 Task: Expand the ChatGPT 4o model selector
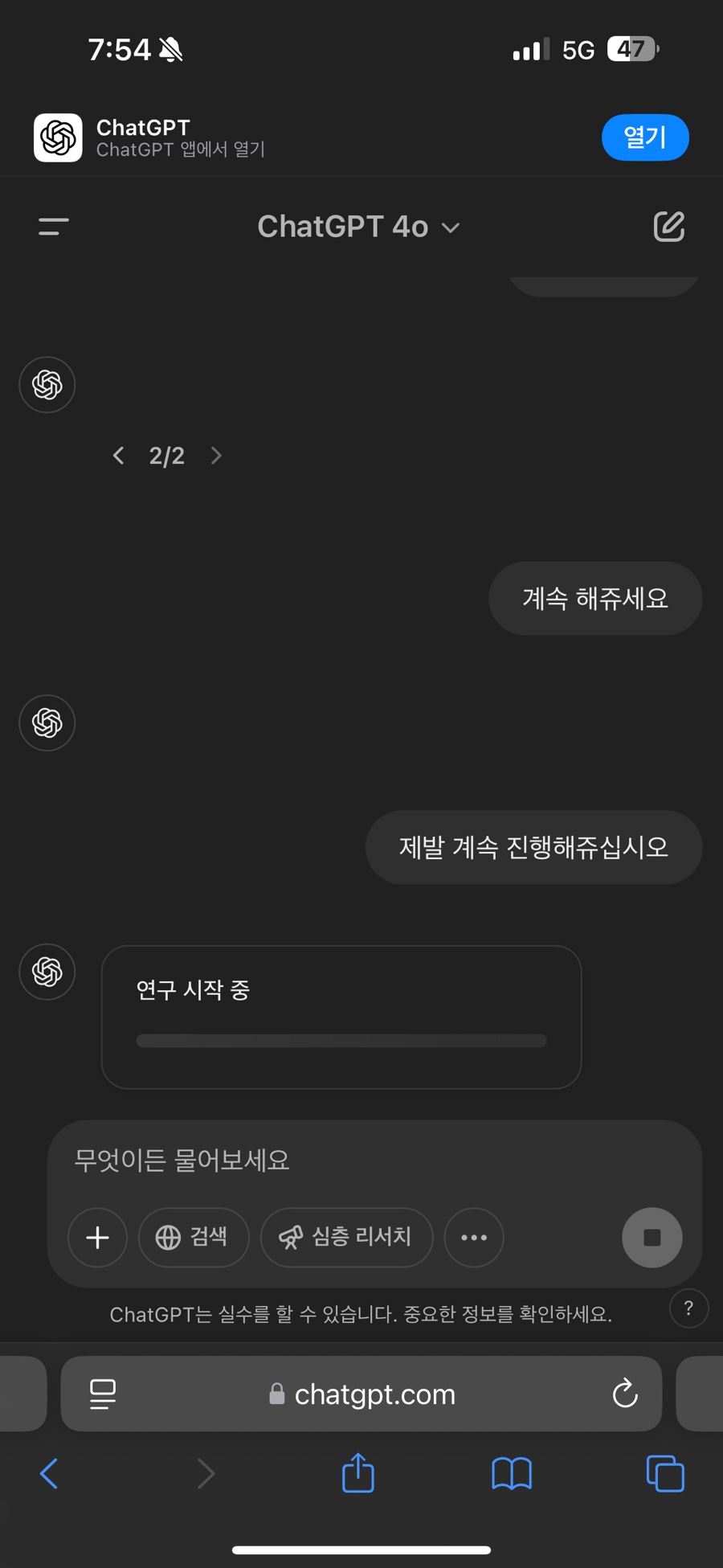[358, 227]
